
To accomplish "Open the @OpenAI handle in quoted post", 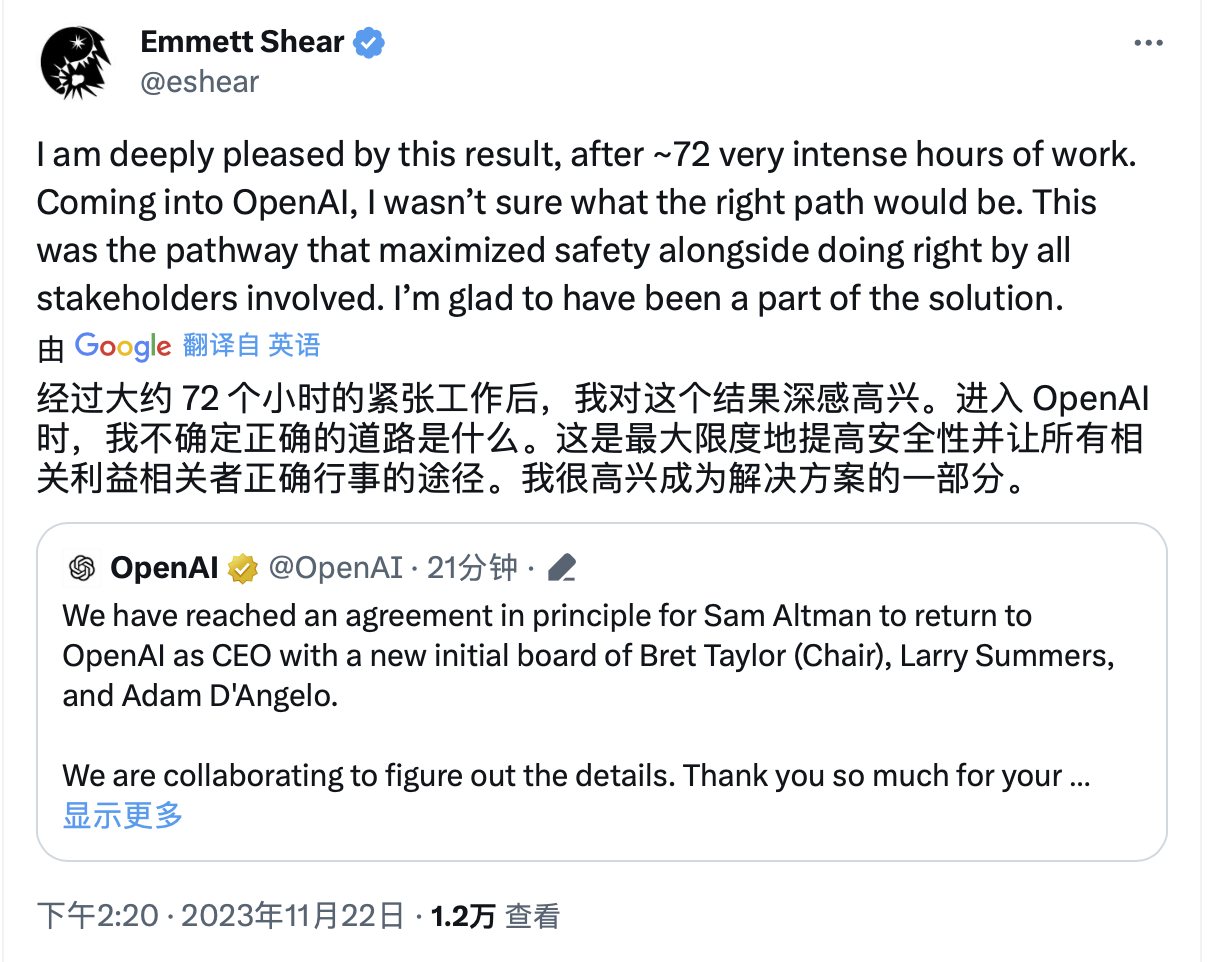I will [337, 568].
